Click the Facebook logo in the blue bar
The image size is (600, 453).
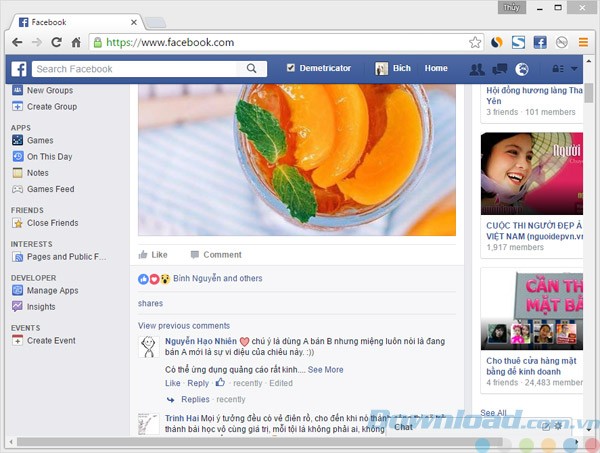coord(19,69)
